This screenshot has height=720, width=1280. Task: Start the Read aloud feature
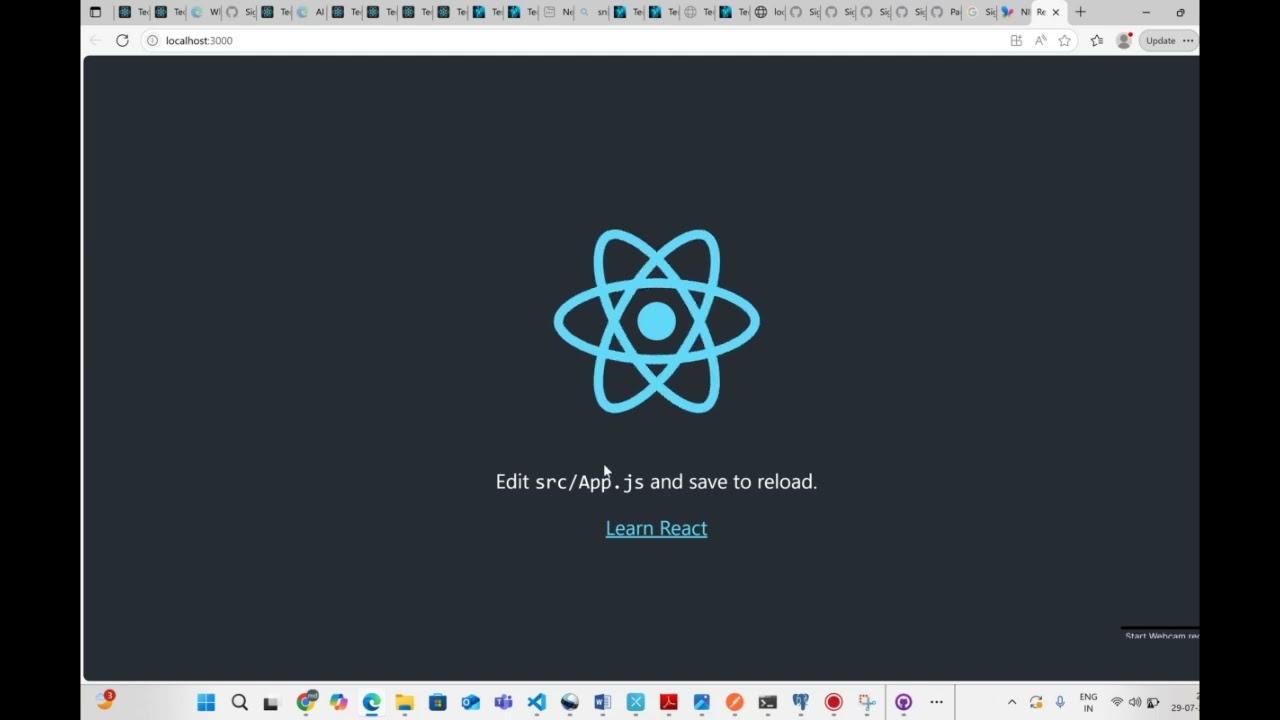click(x=1040, y=41)
